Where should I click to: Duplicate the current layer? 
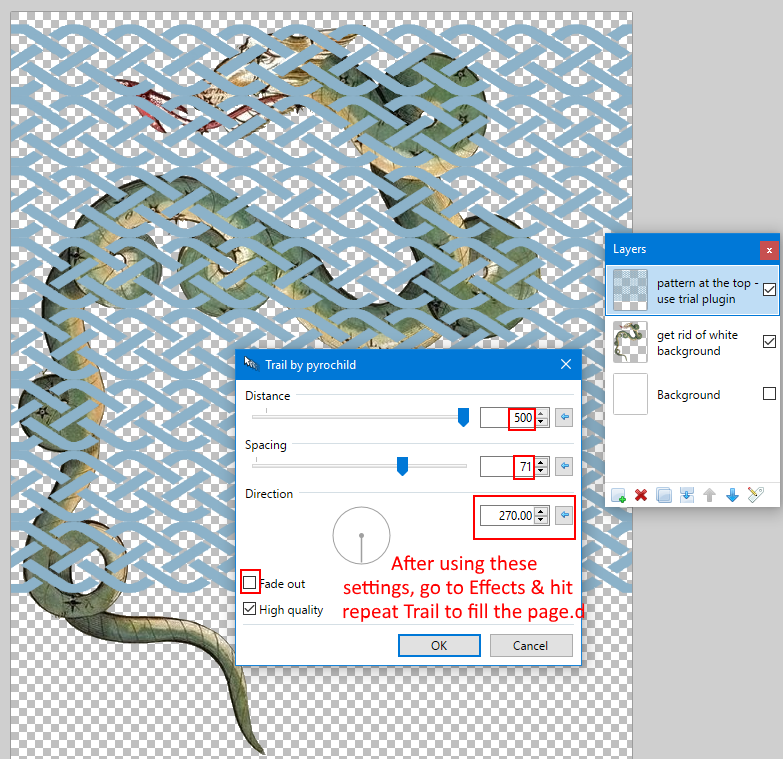pyautogui.click(x=664, y=495)
